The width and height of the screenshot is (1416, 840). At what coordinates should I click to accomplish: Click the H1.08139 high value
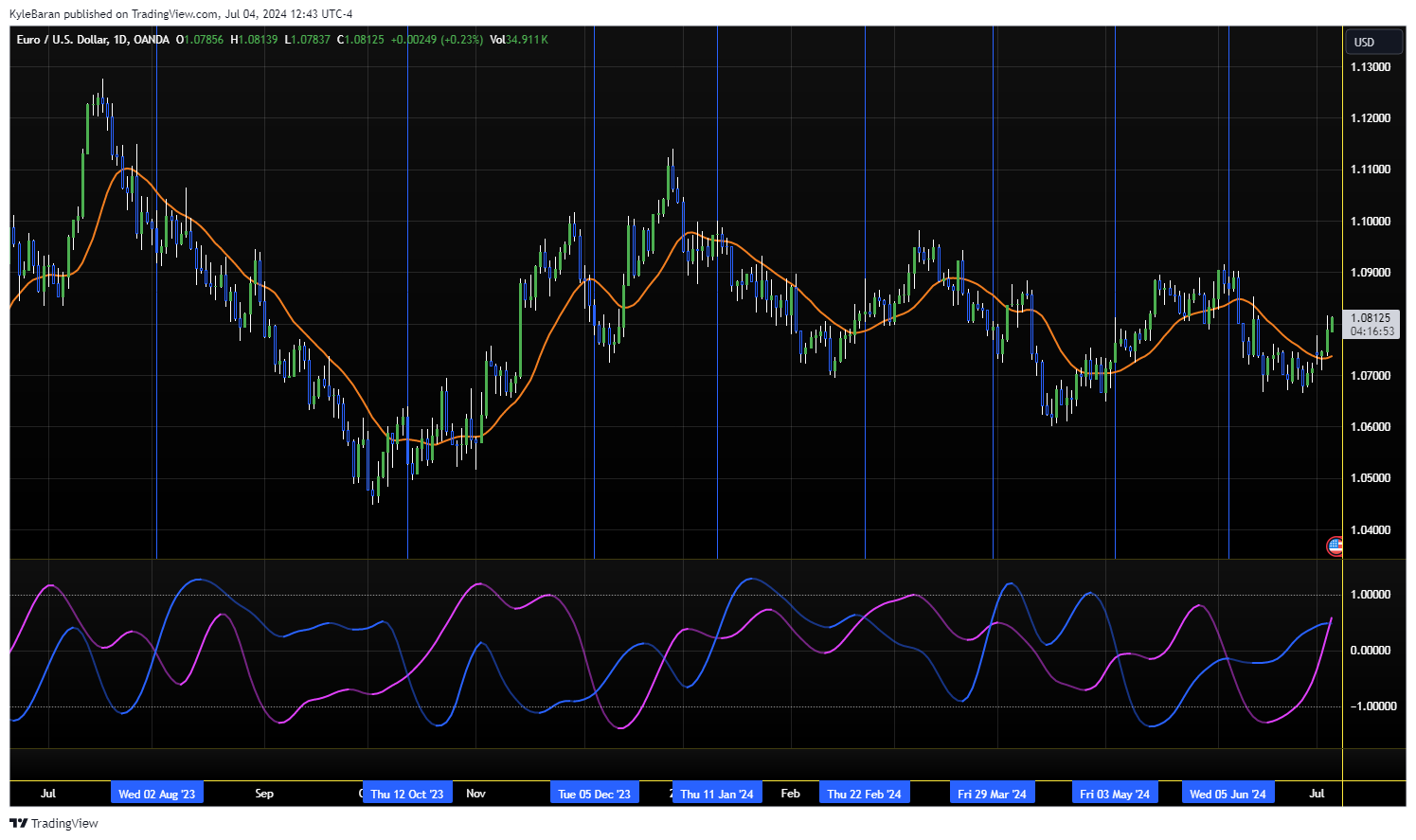(255, 40)
